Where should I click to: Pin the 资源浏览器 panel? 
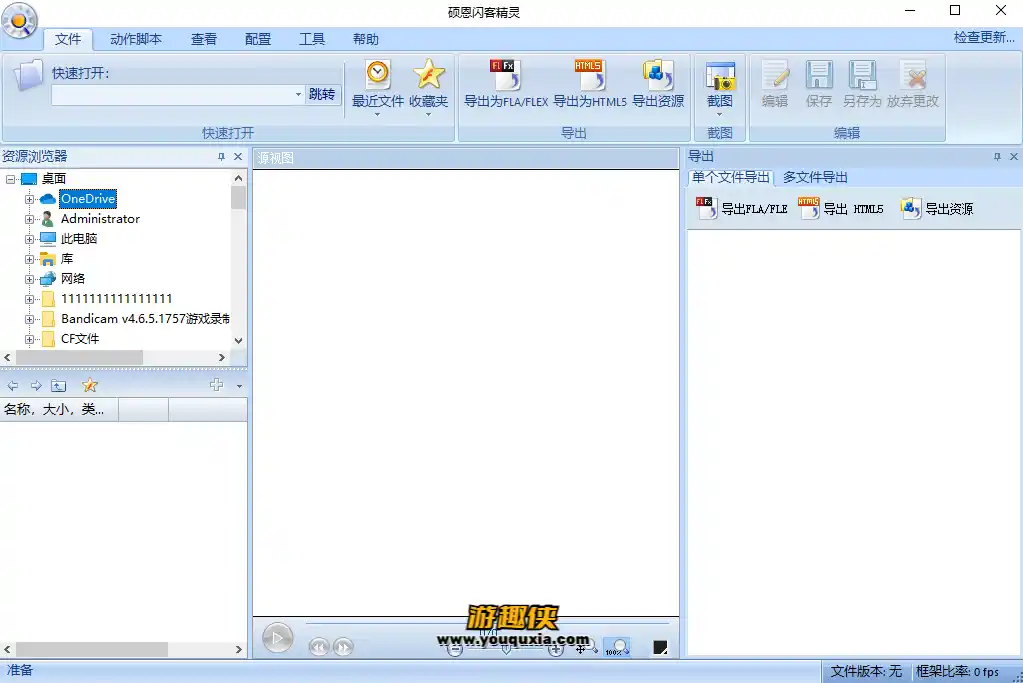tap(221, 157)
